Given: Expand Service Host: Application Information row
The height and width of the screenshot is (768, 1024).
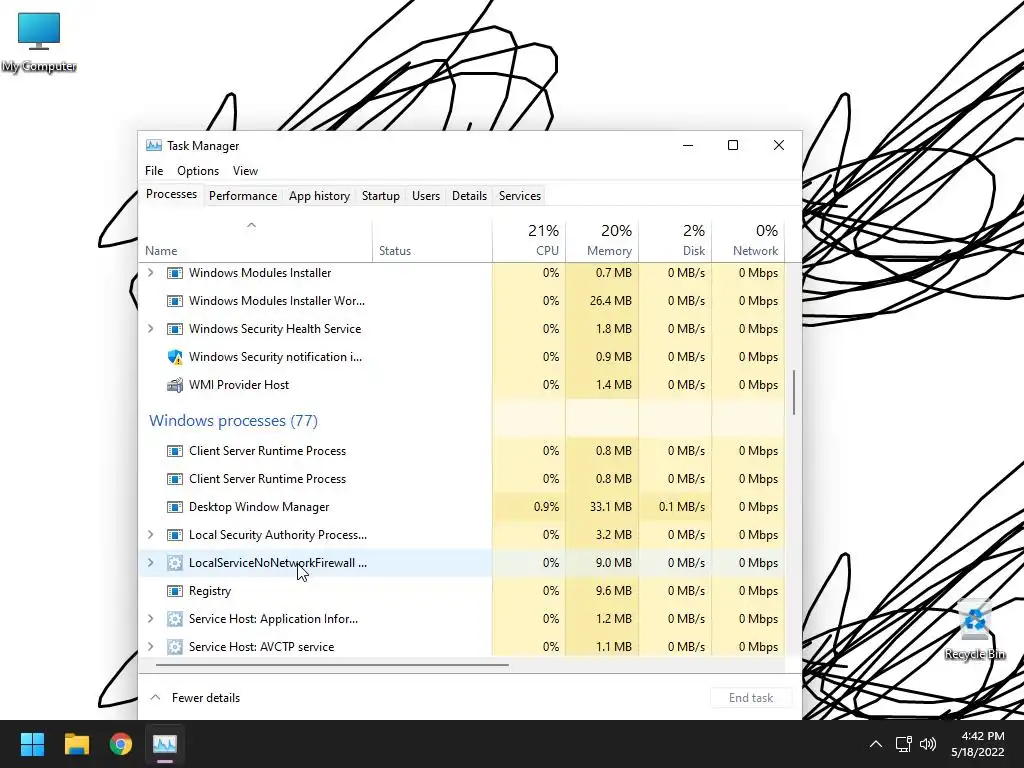Looking at the screenshot, I should [151, 619].
